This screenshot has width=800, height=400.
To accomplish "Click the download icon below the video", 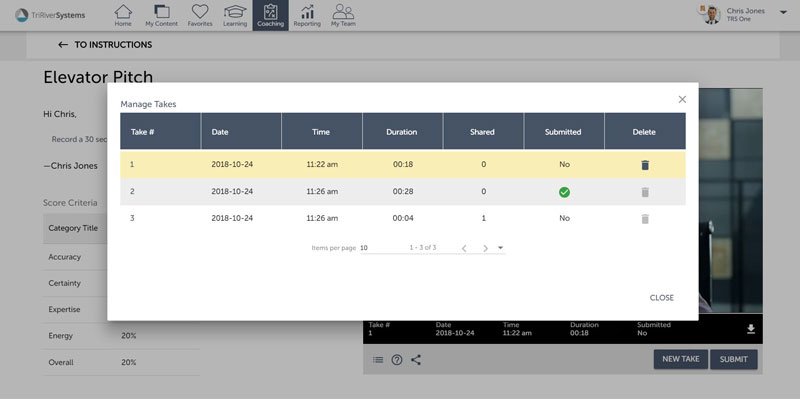I will [x=751, y=329].
